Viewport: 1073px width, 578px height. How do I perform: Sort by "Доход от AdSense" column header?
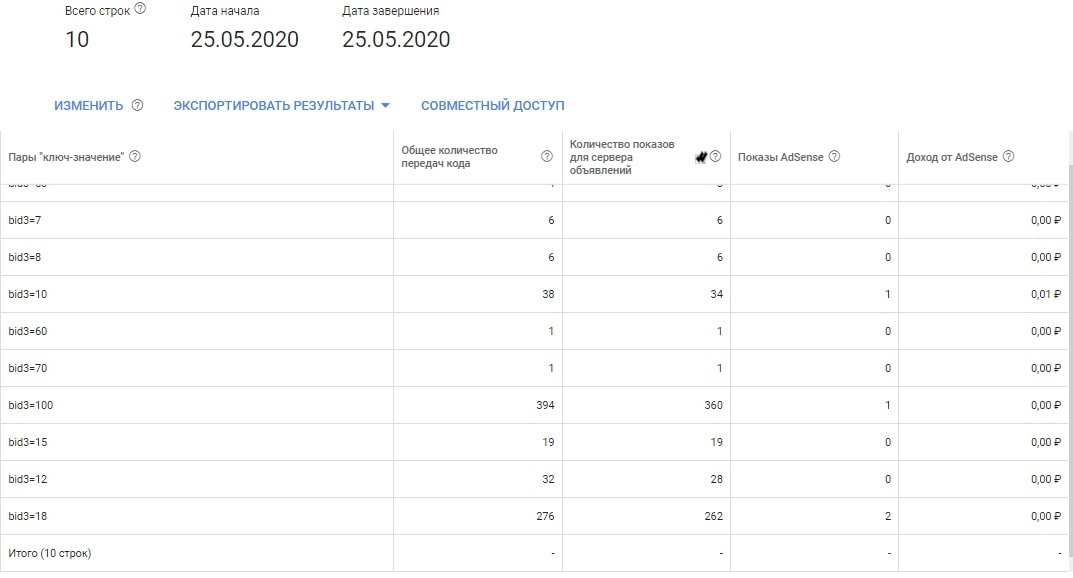(x=951, y=157)
